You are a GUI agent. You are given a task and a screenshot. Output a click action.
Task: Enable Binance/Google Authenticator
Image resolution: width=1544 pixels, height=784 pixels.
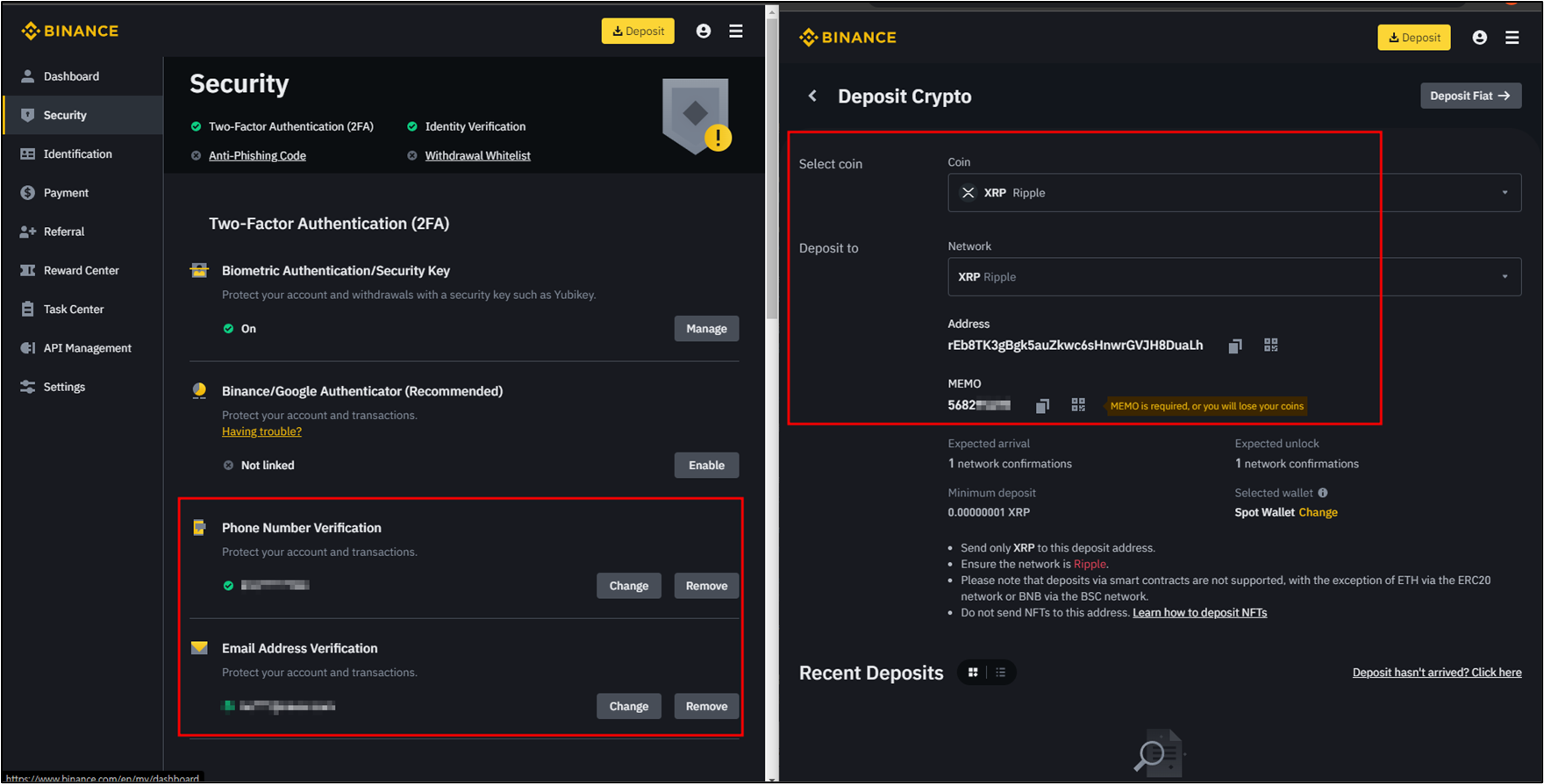705,466
